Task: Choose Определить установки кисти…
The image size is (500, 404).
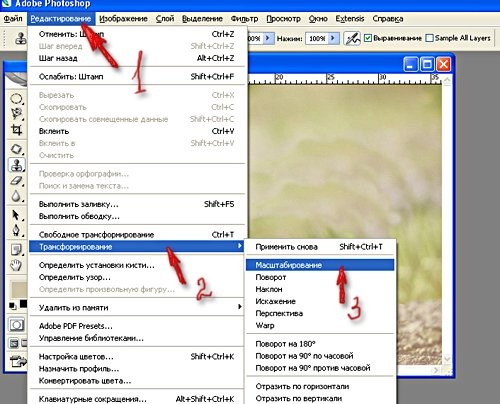Action: coord(137,265)
